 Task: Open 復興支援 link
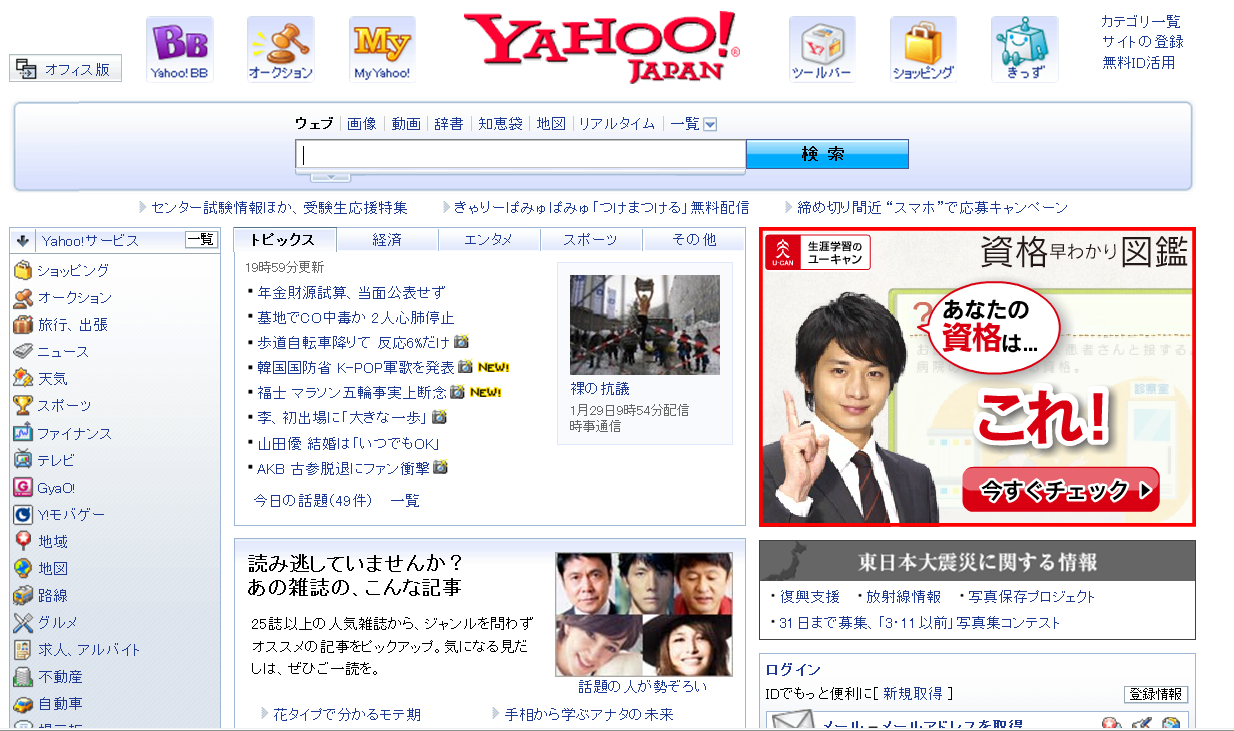(810, 597)
